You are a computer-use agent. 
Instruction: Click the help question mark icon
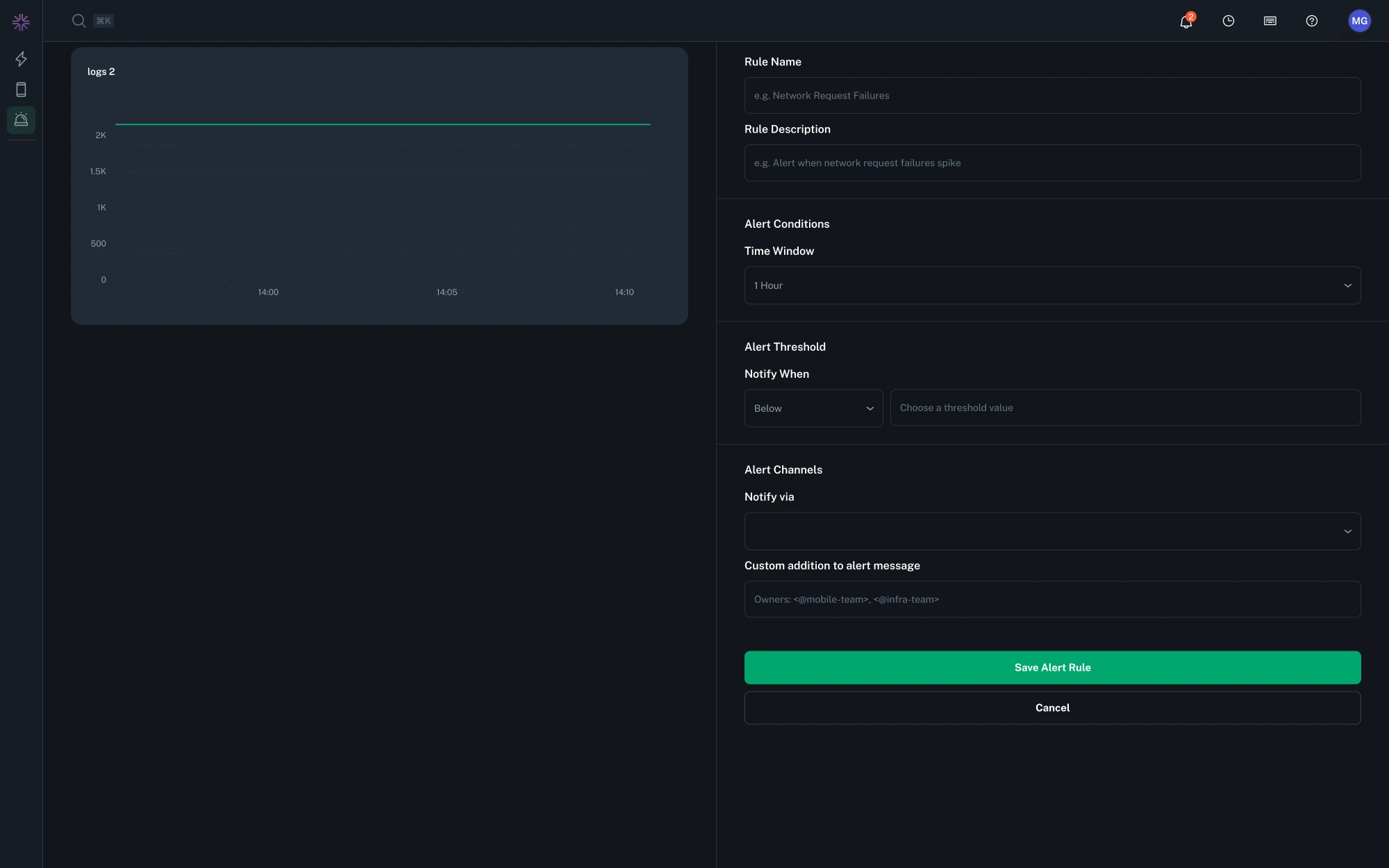(x=1311, y=21)
